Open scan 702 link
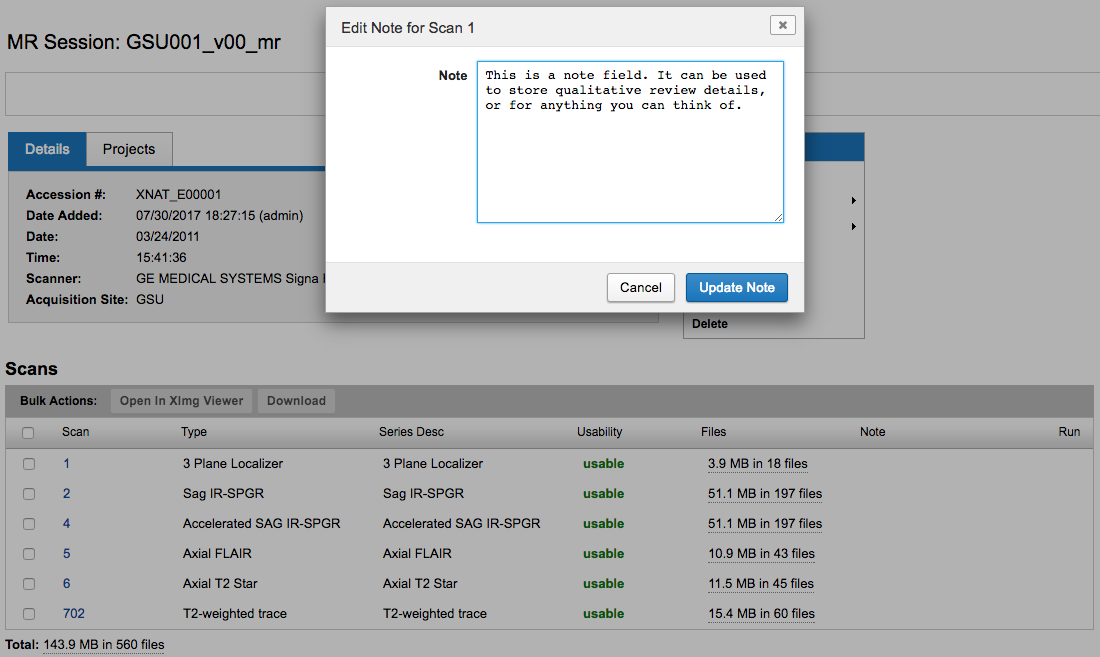This screenshot has height=657, width=1100. click(x=74, y=614)
